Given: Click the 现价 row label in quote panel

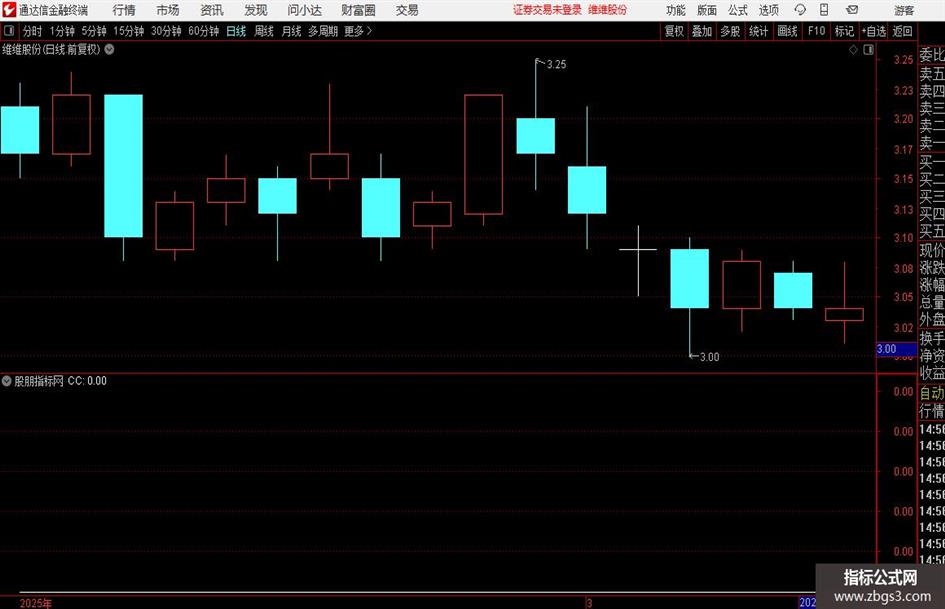Looking at the screenshot, I should pyautogui.click(x=932, y=250).
